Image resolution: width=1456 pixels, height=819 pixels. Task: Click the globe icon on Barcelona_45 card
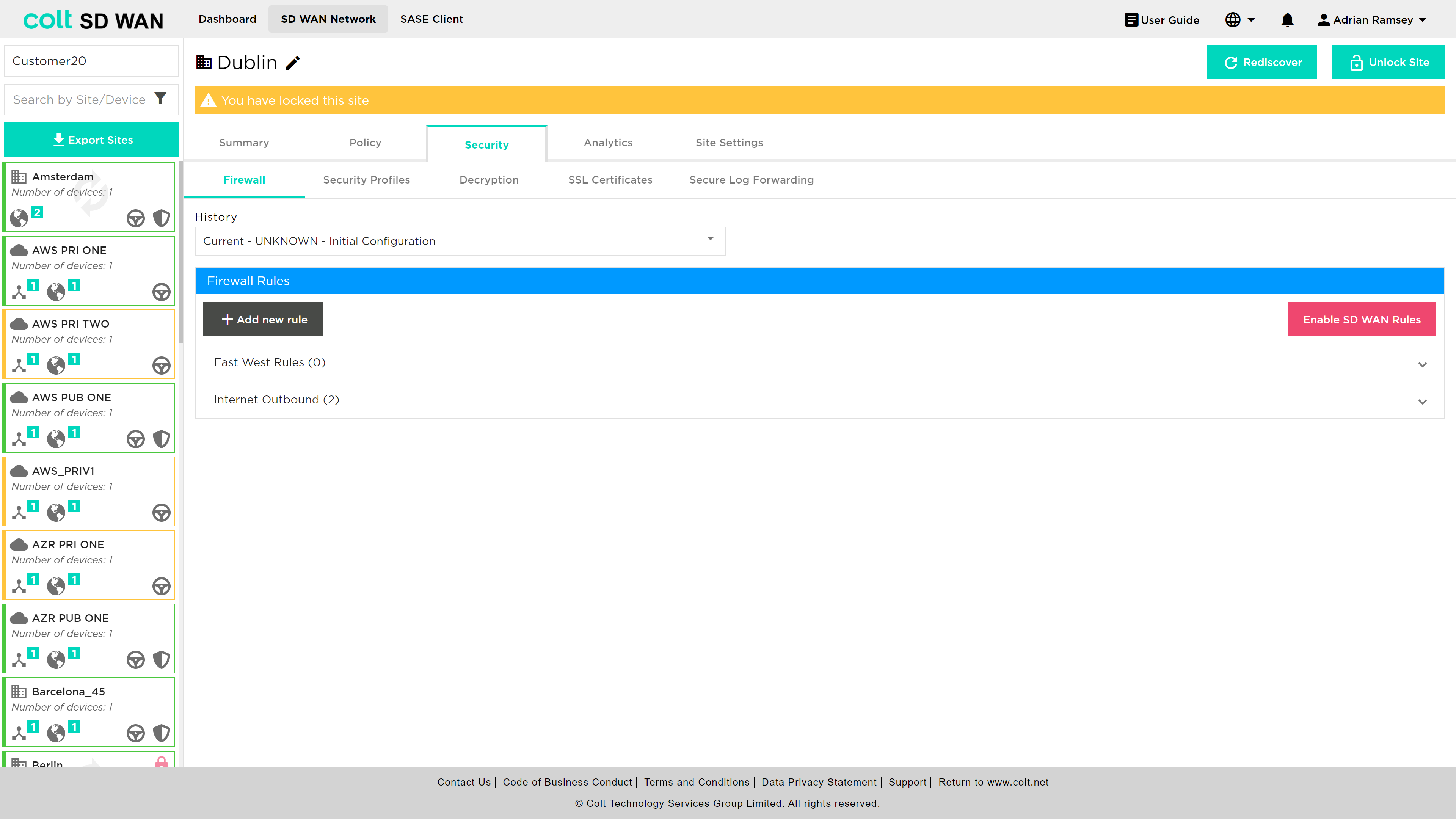[56, 733]
